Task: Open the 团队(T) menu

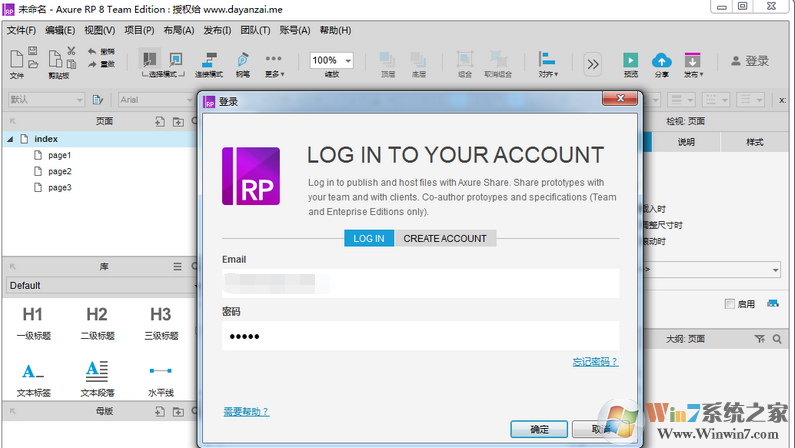Action: 255,30
